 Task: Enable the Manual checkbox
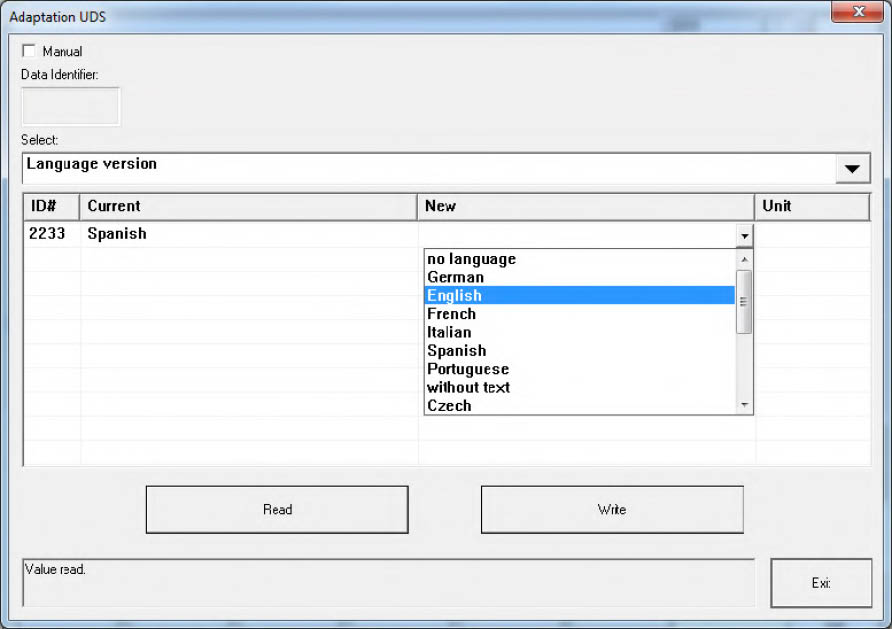pos(29,51)
